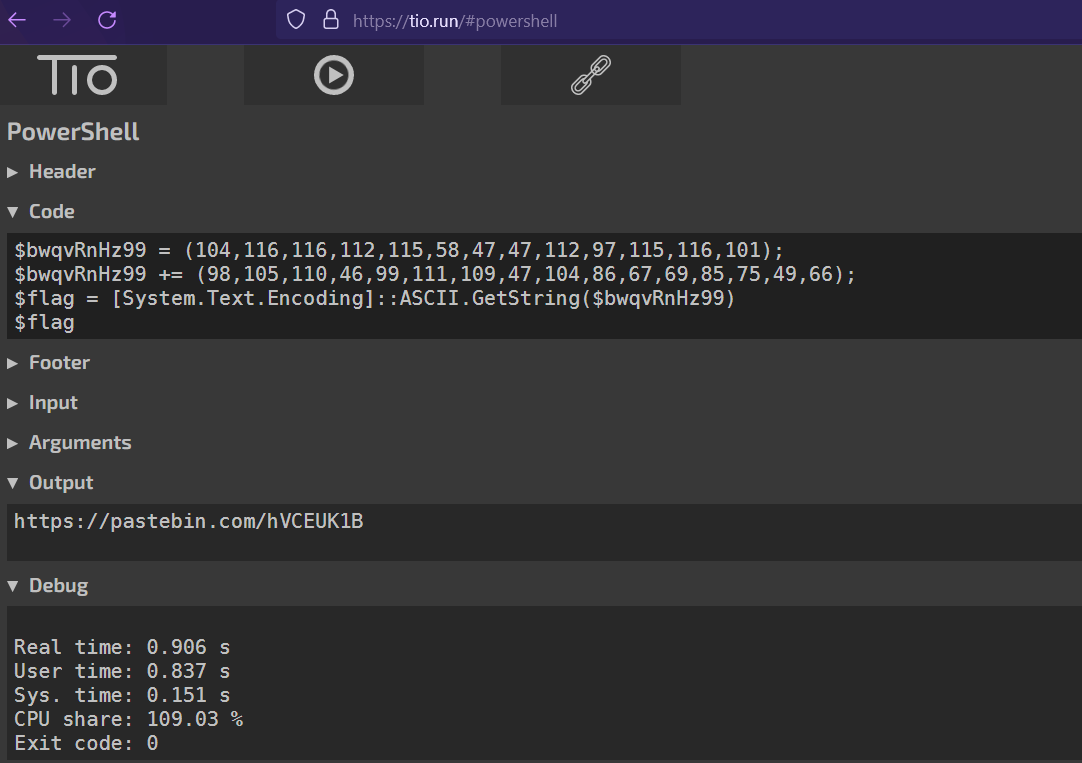Reload the page with refresh icon
Viewport: 1082px width, 763px height.
click(x=107, y=20)
